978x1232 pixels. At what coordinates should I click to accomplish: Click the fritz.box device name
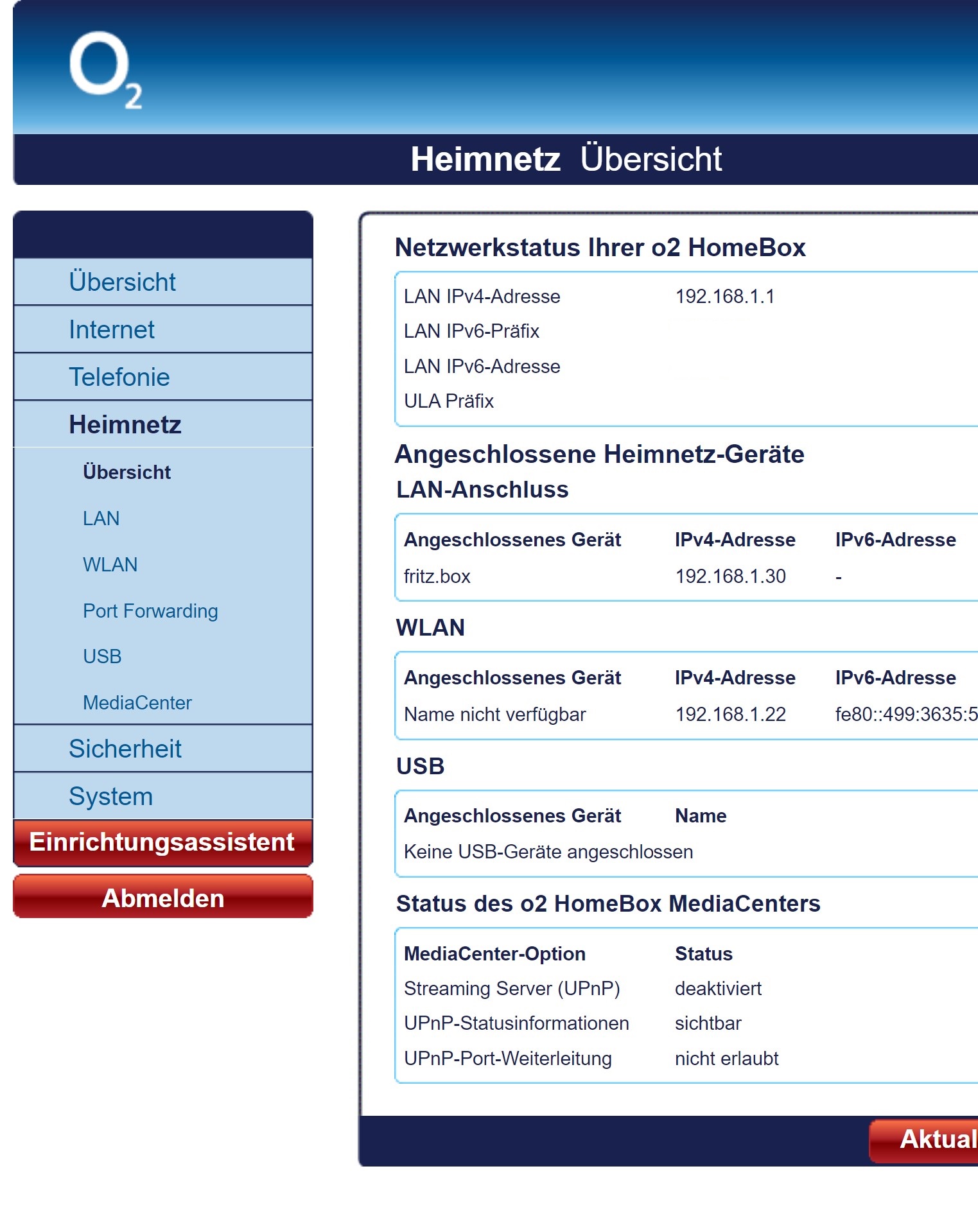(437, 577)
